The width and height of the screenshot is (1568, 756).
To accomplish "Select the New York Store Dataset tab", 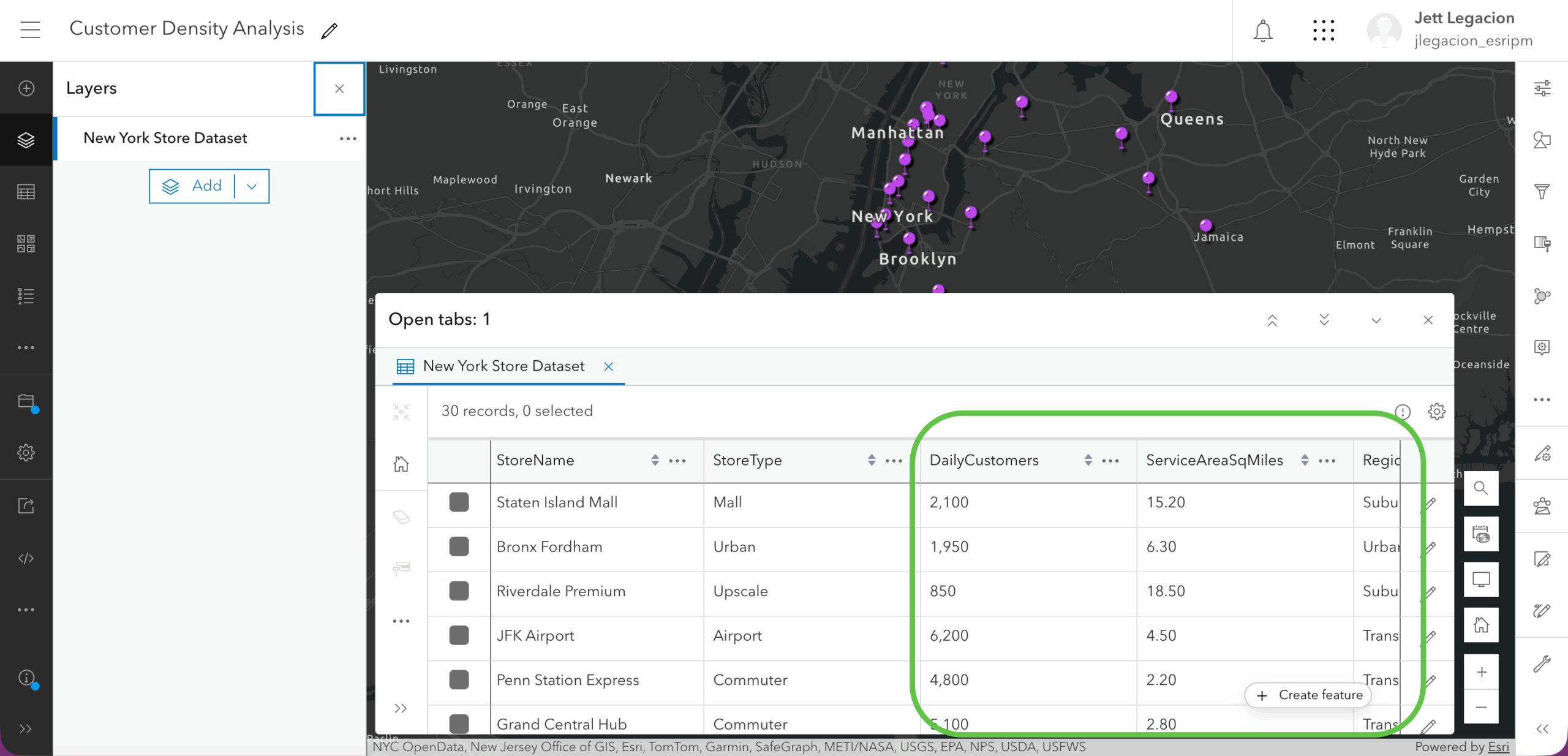I will pyautogui.click(x=503, y=366).
